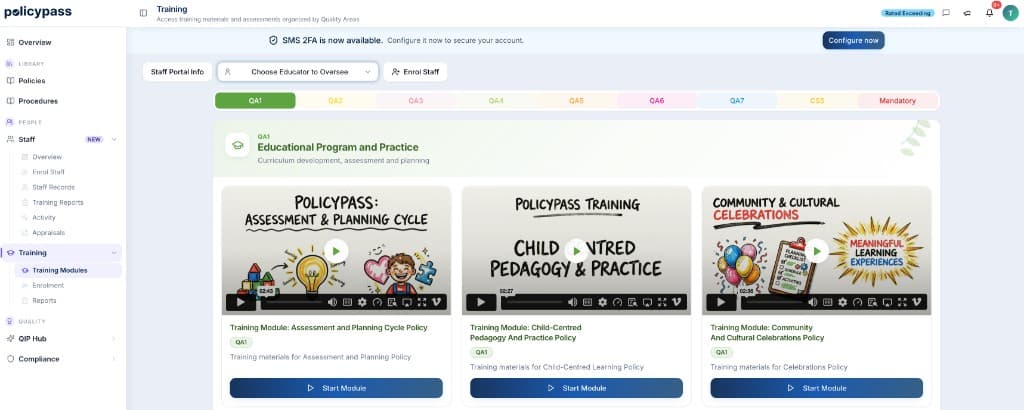Mute volume on Child-Centred Pedagogy video
The image size is (1024, 410).
click(x=572, y=302)
